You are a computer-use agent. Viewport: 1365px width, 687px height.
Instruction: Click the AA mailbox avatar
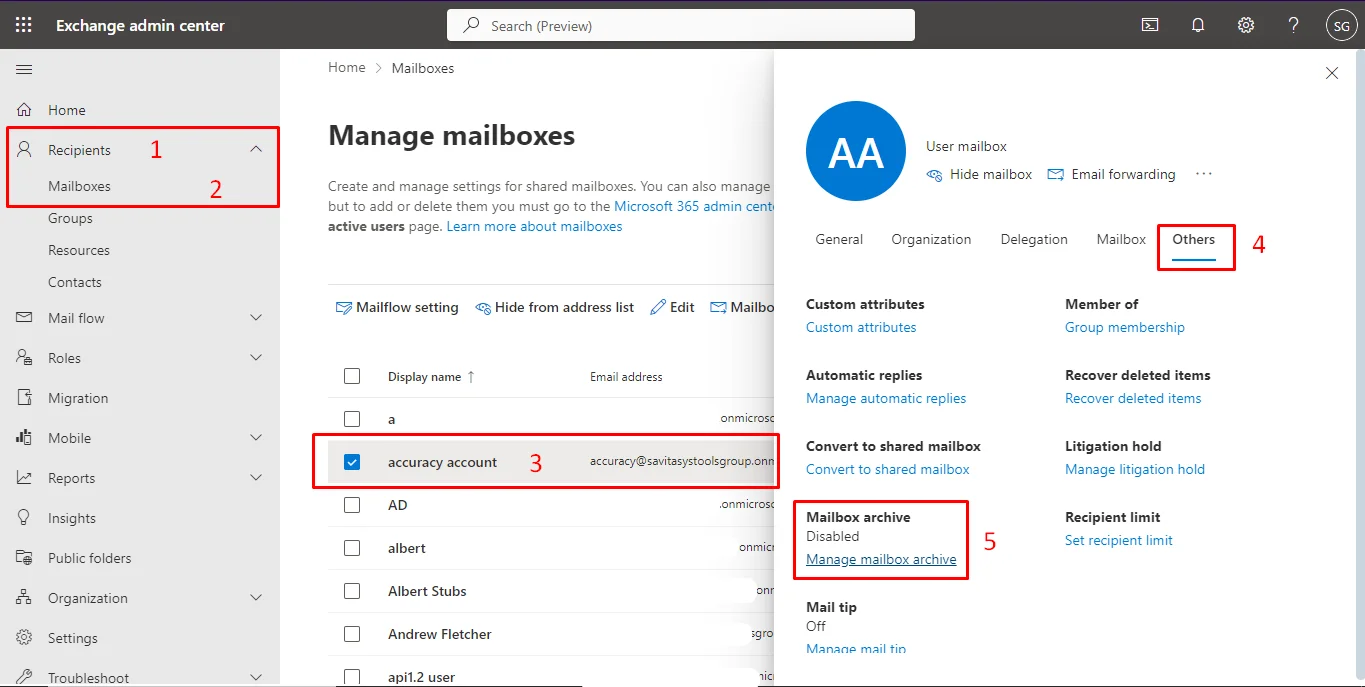point(856,151)
